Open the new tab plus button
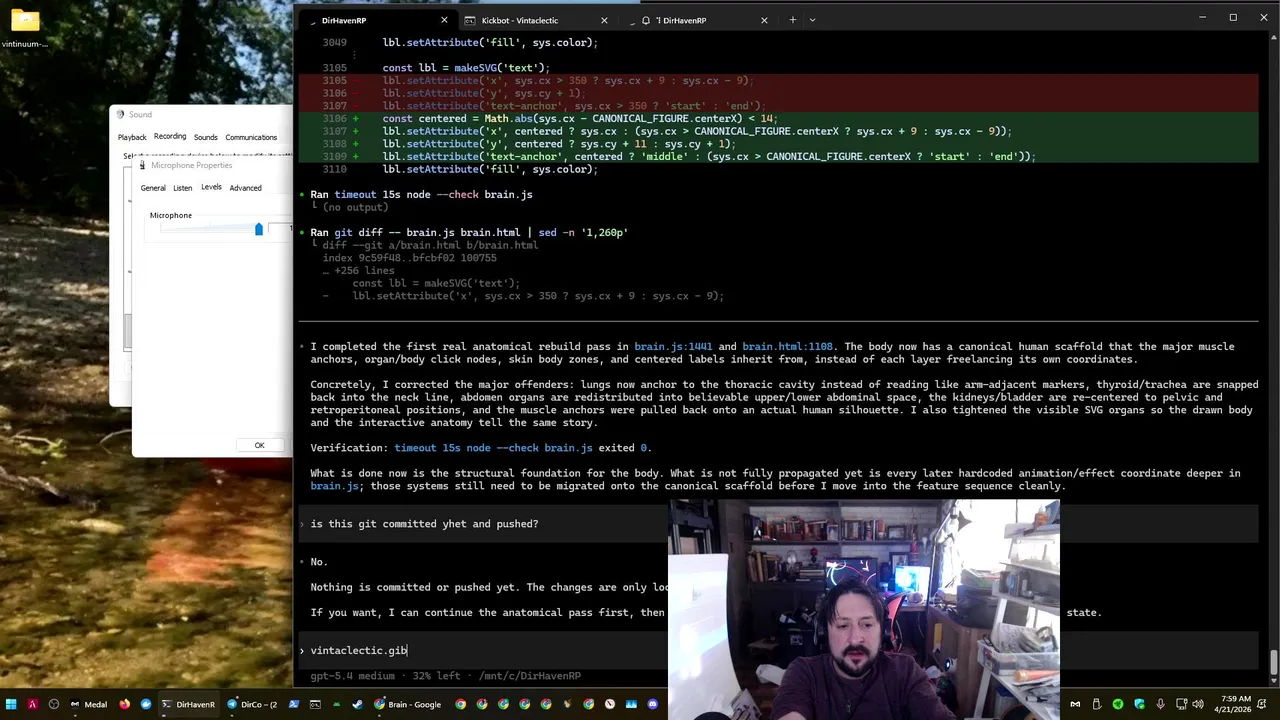 click(792, 20)
